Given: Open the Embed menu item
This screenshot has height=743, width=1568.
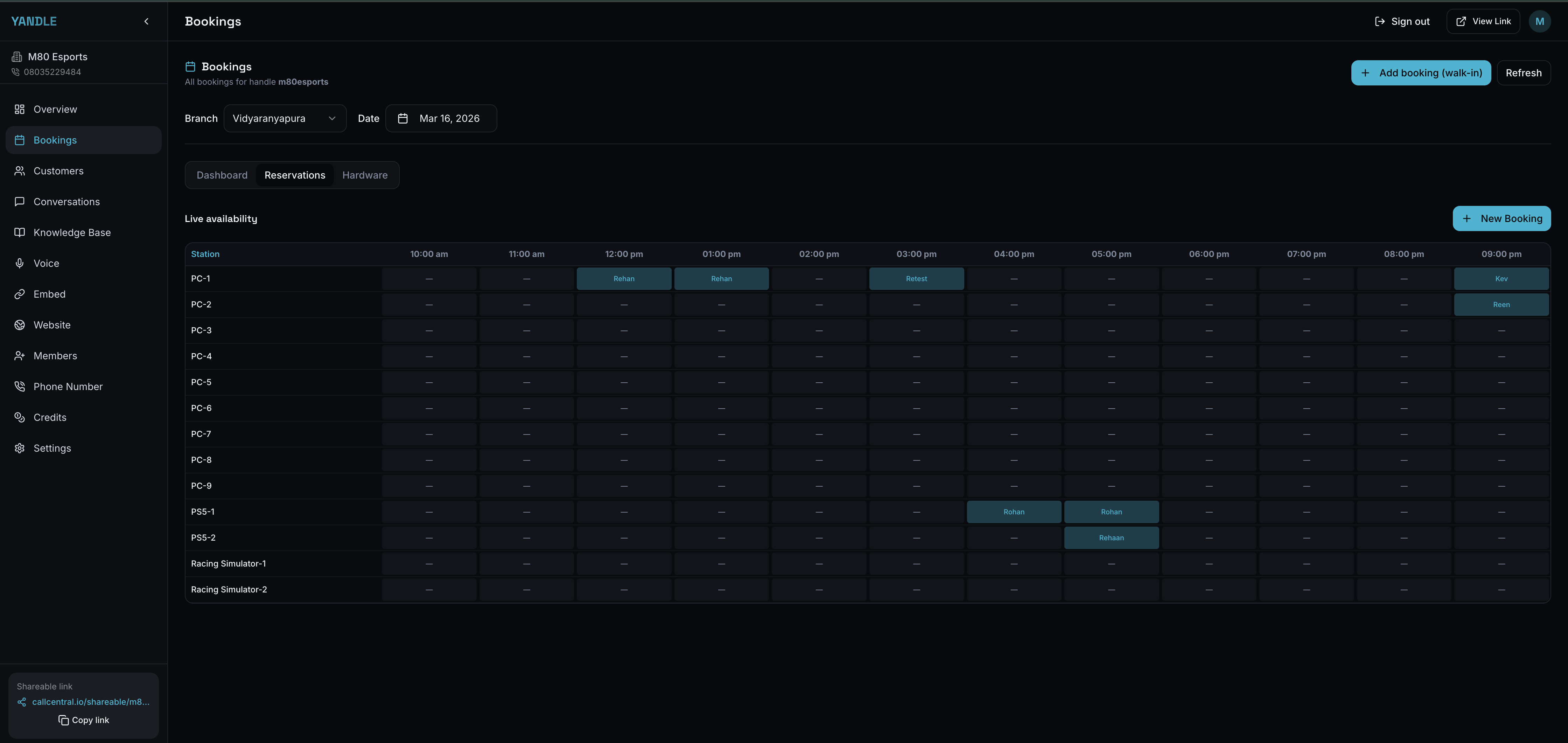Looking at the screenshot, I should (x=49, y=294).
